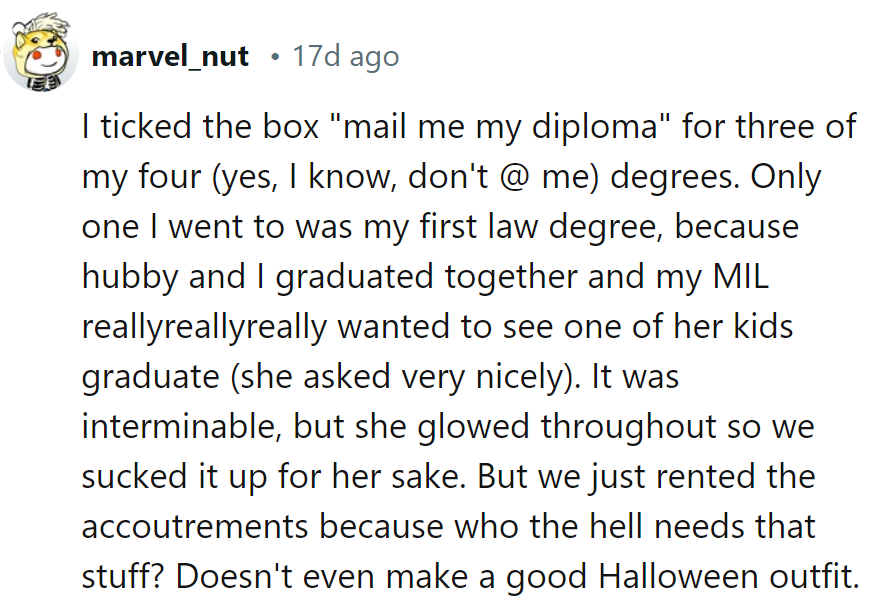Image resolution: width=894 pixels, height=615 pixels.
Task: Click the word "graduated" in the comment
Action: [x=359, y=277]
